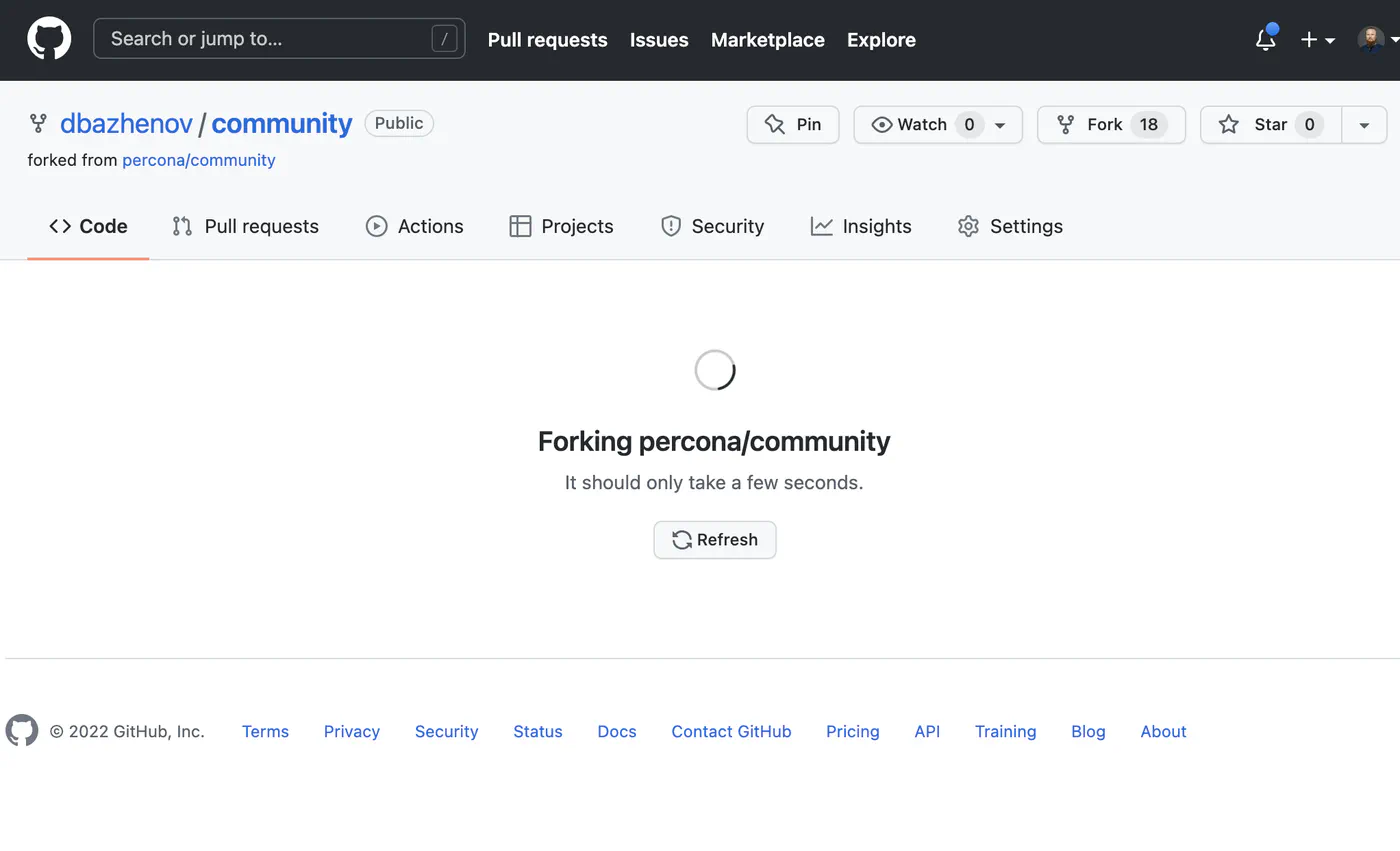Click the fork icon beside dbazhenov

click(x=38, y=124)
